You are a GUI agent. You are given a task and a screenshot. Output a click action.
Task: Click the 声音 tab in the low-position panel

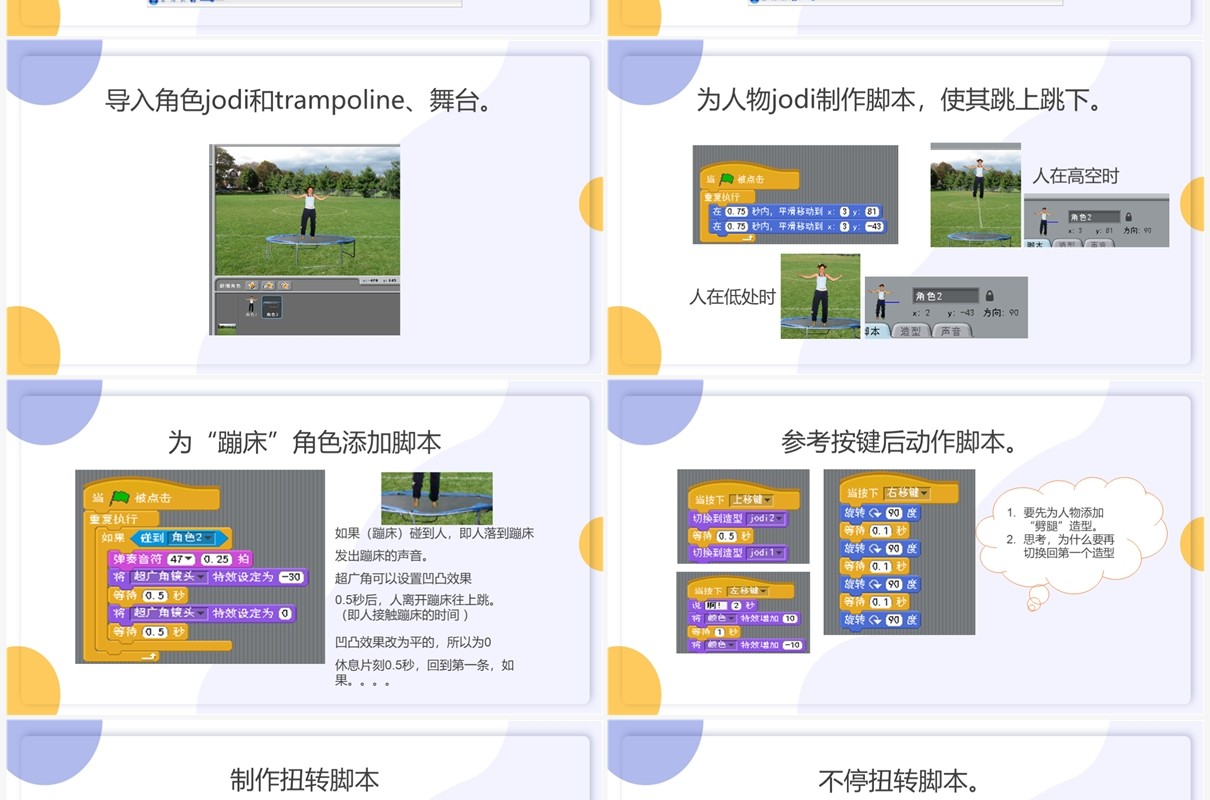950,331
